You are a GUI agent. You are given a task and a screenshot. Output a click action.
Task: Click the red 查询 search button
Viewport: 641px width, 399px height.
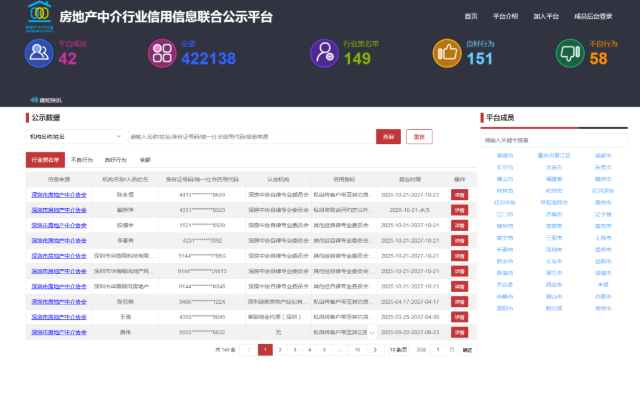[x=388, y=137]
